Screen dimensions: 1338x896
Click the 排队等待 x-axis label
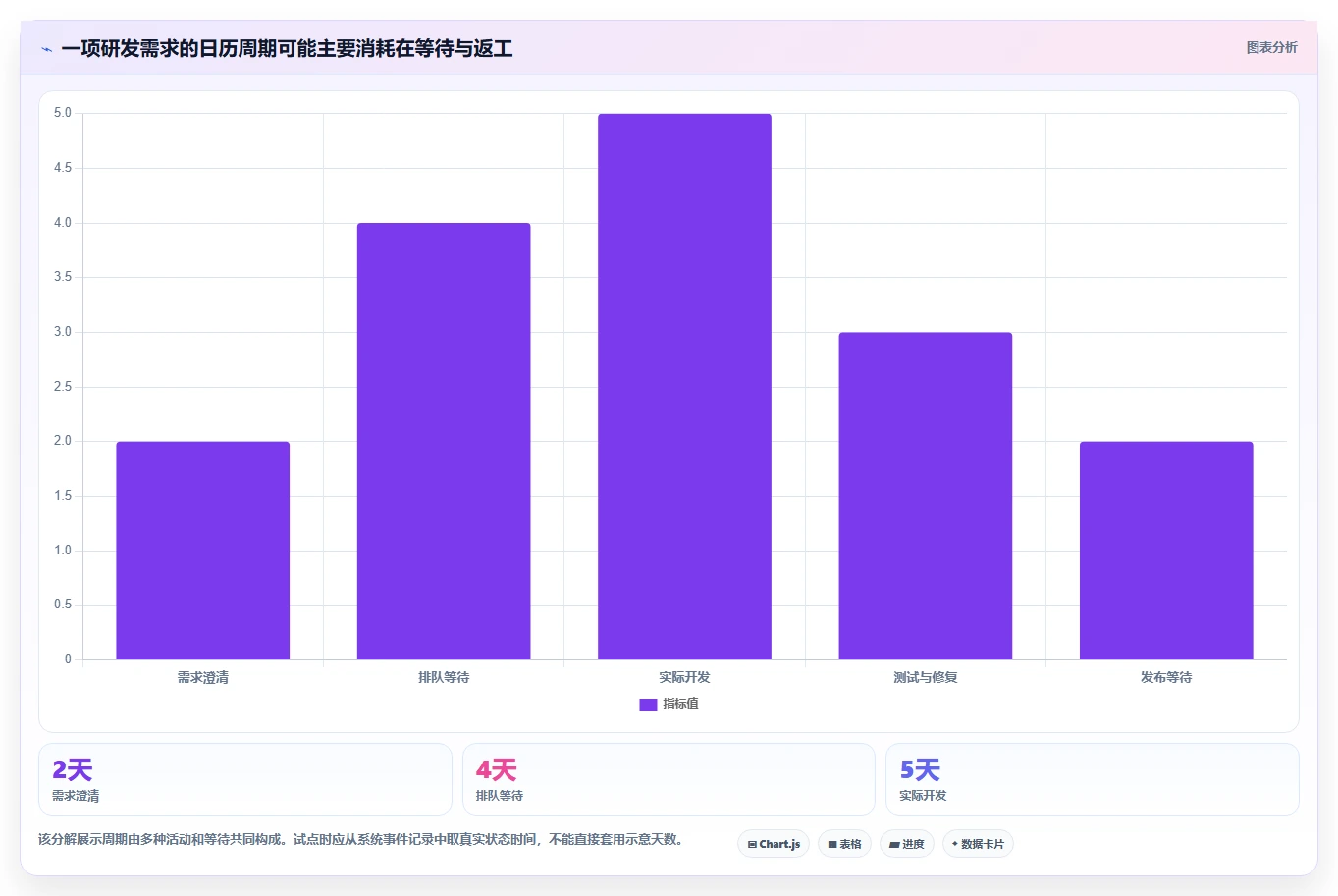tap(444, 677)
